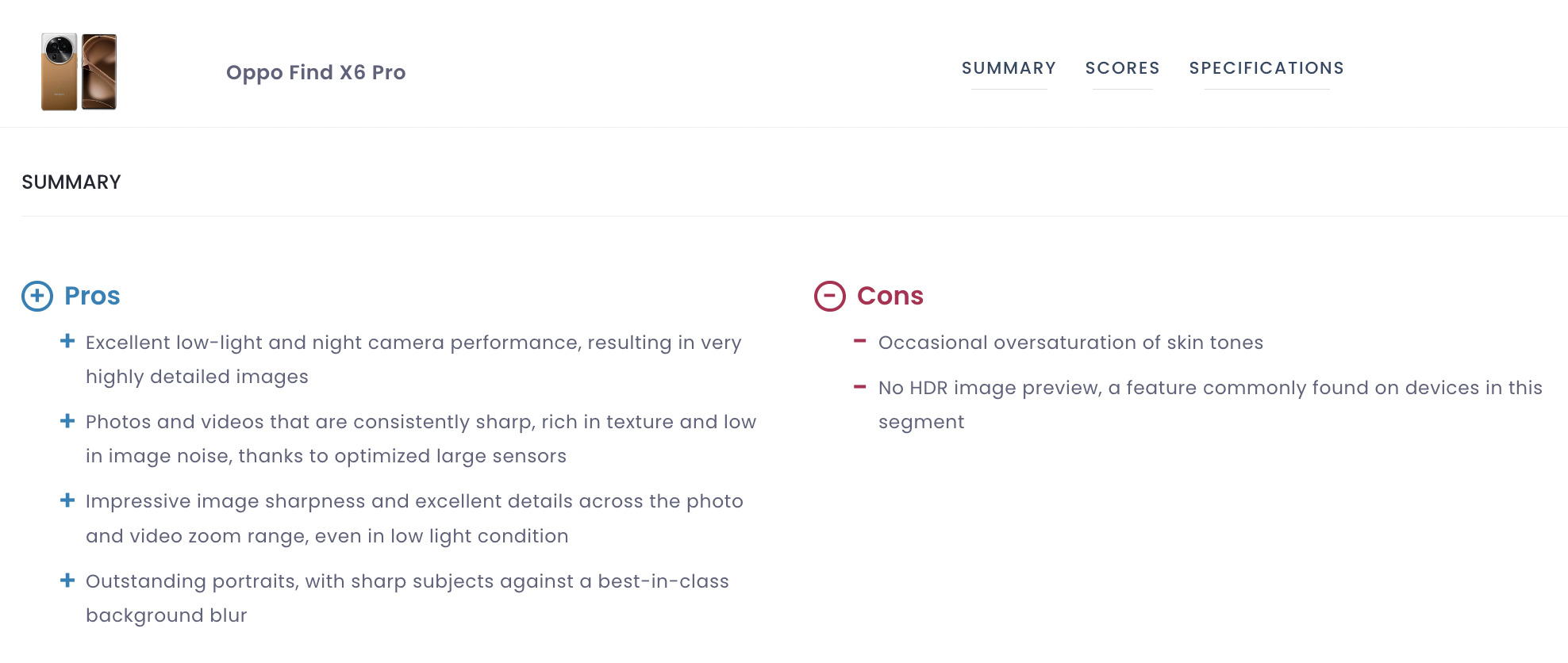Click the Oppo Find X6 Pro title
Viewport: 1568px width, 663px height.
click(316, 72)
